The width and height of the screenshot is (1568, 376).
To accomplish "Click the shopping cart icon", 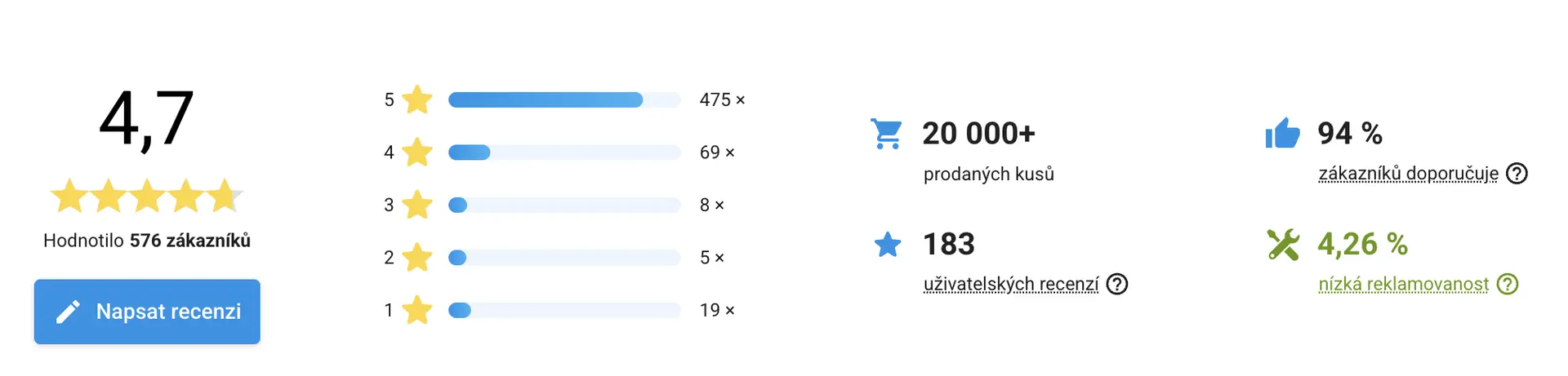I will pos(886,134).
